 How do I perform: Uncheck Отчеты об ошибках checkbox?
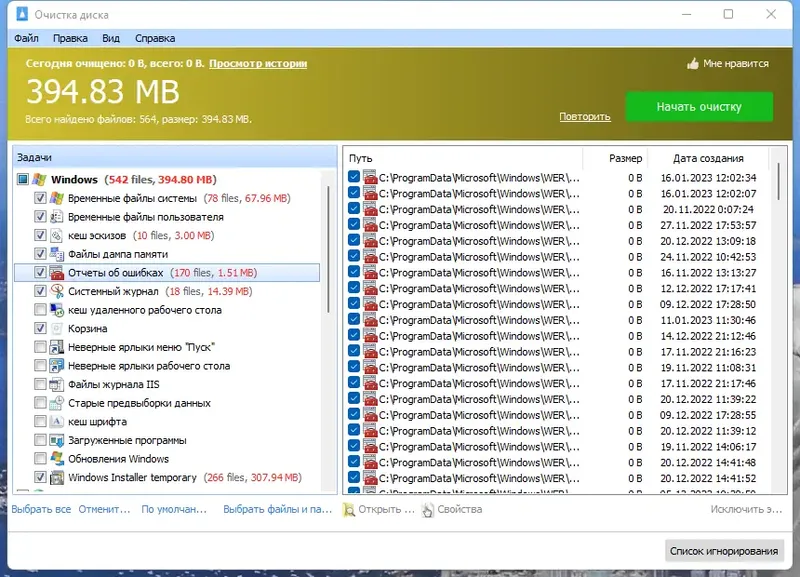click(x=40, y=272)
